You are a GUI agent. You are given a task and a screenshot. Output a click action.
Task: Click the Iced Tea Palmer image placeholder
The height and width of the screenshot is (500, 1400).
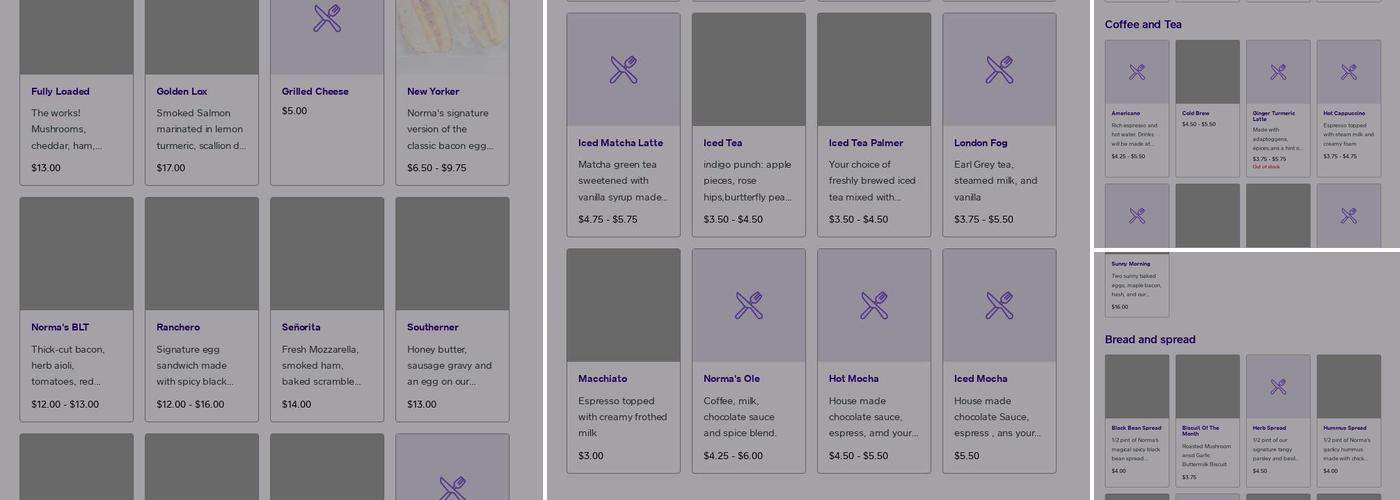(874, 70)
